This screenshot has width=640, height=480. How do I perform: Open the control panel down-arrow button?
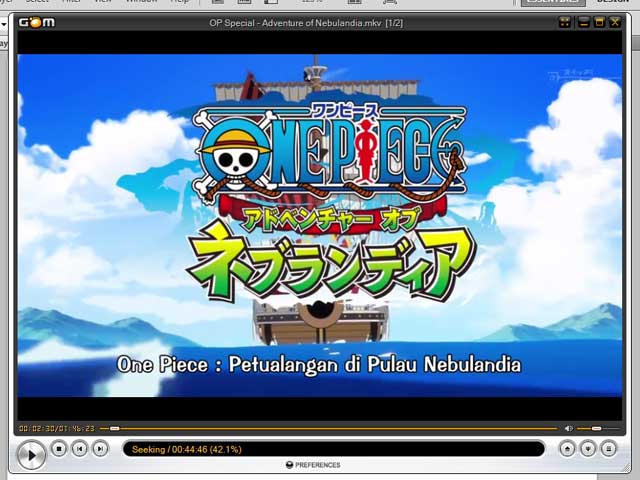(588, 449)
